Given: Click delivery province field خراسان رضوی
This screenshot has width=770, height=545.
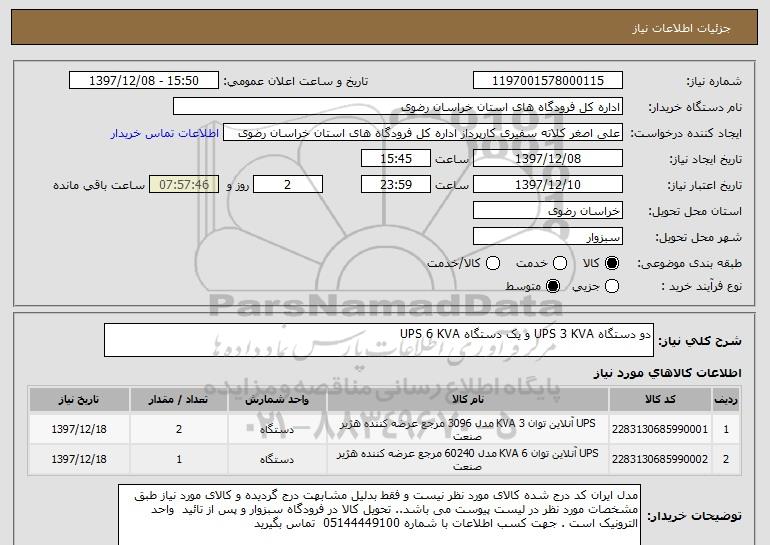Looking at the screenshot, I should (548, 211).
